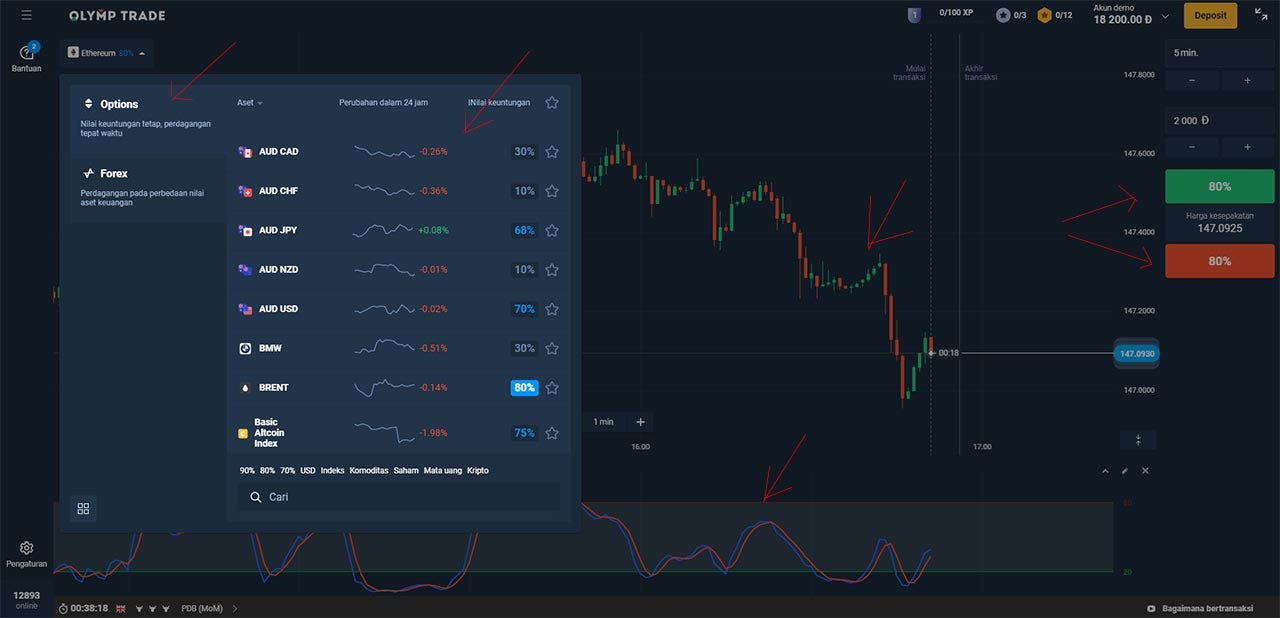1280x618 pixels.
Task: Click the 2 000 amount field
Action: coord(1219,120)
